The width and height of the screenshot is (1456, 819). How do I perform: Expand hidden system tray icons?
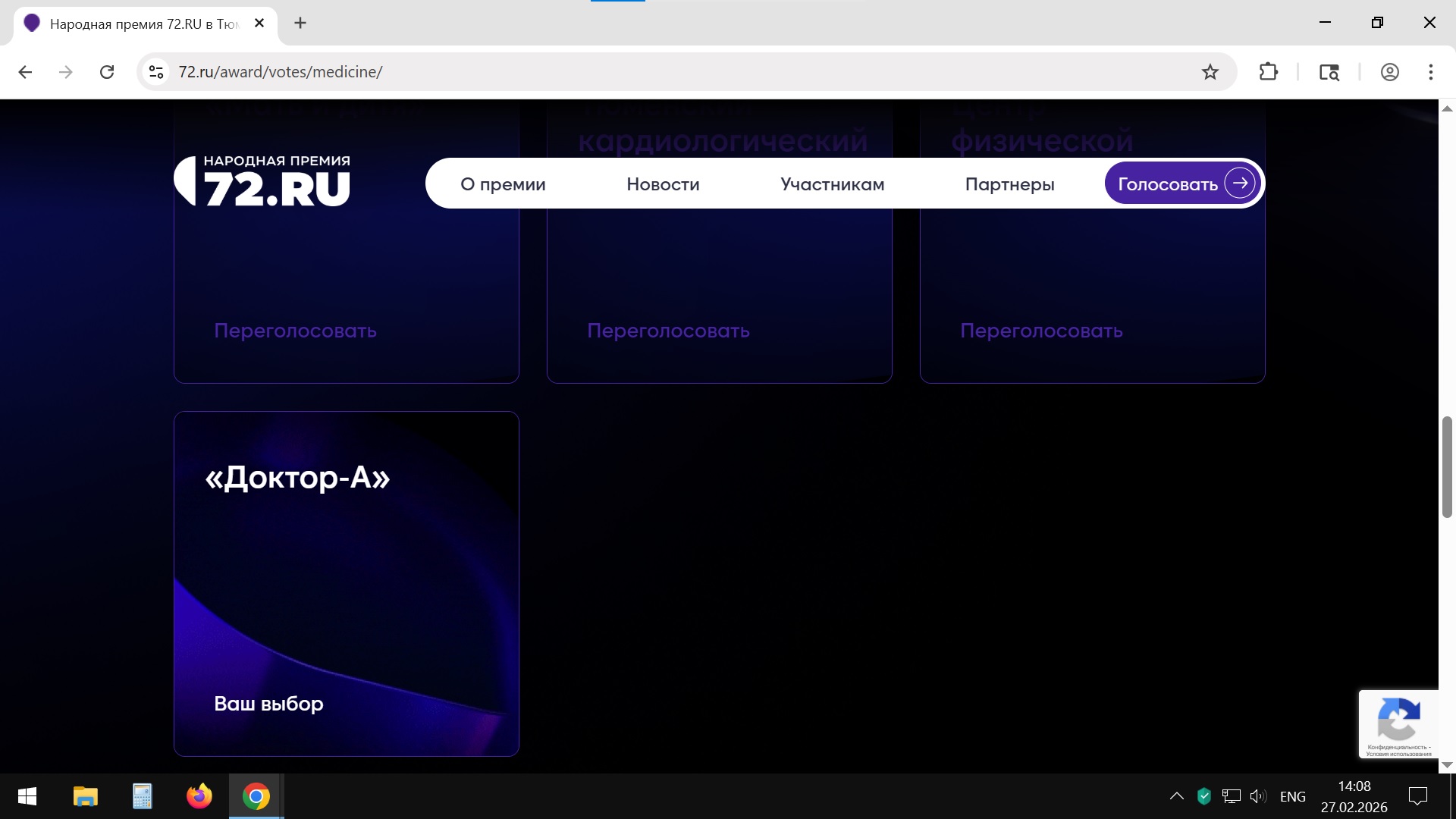(x=1176, y=796)
